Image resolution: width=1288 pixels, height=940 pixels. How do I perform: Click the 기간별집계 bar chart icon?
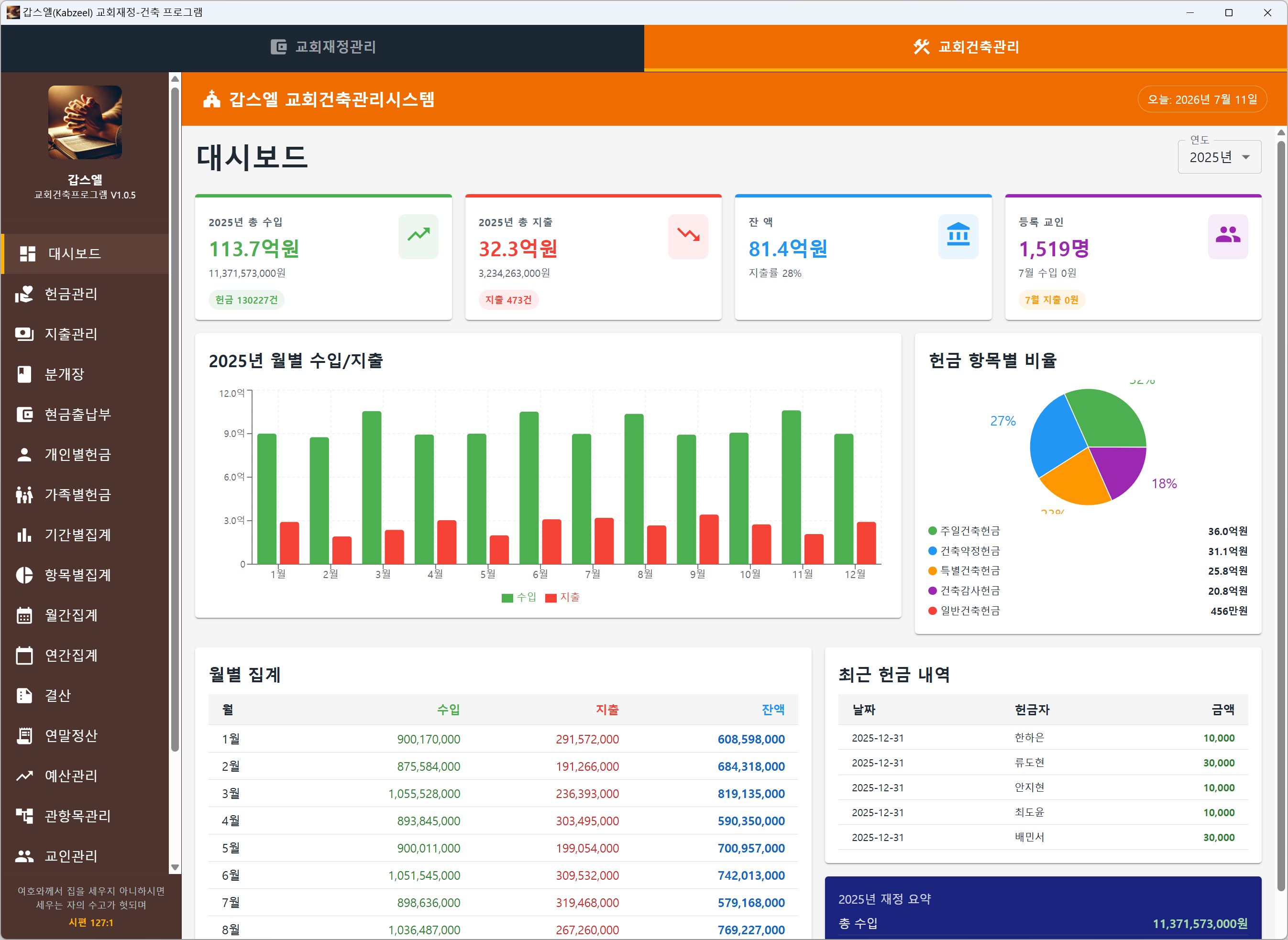point(24,535)
